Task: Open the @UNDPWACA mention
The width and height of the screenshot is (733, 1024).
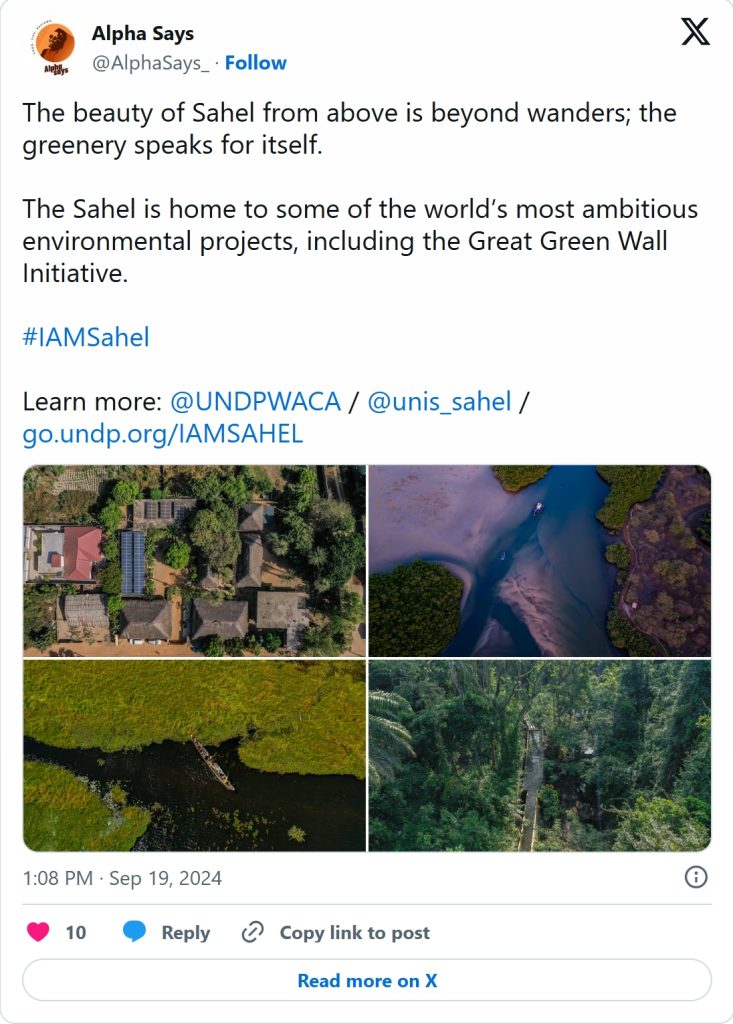Action: pos(255,402)
